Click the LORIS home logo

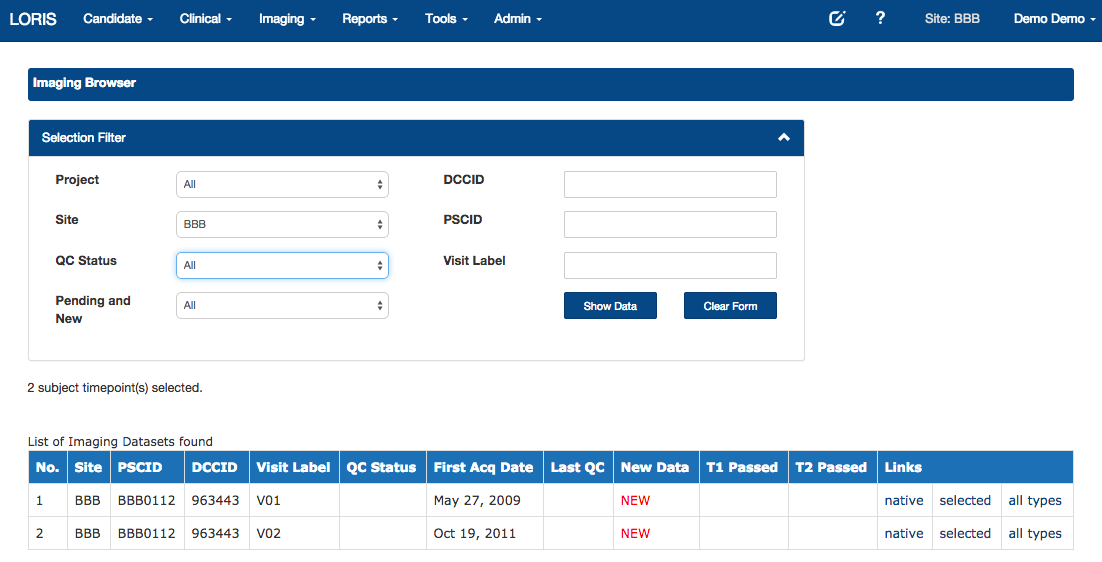coord(33,19)
